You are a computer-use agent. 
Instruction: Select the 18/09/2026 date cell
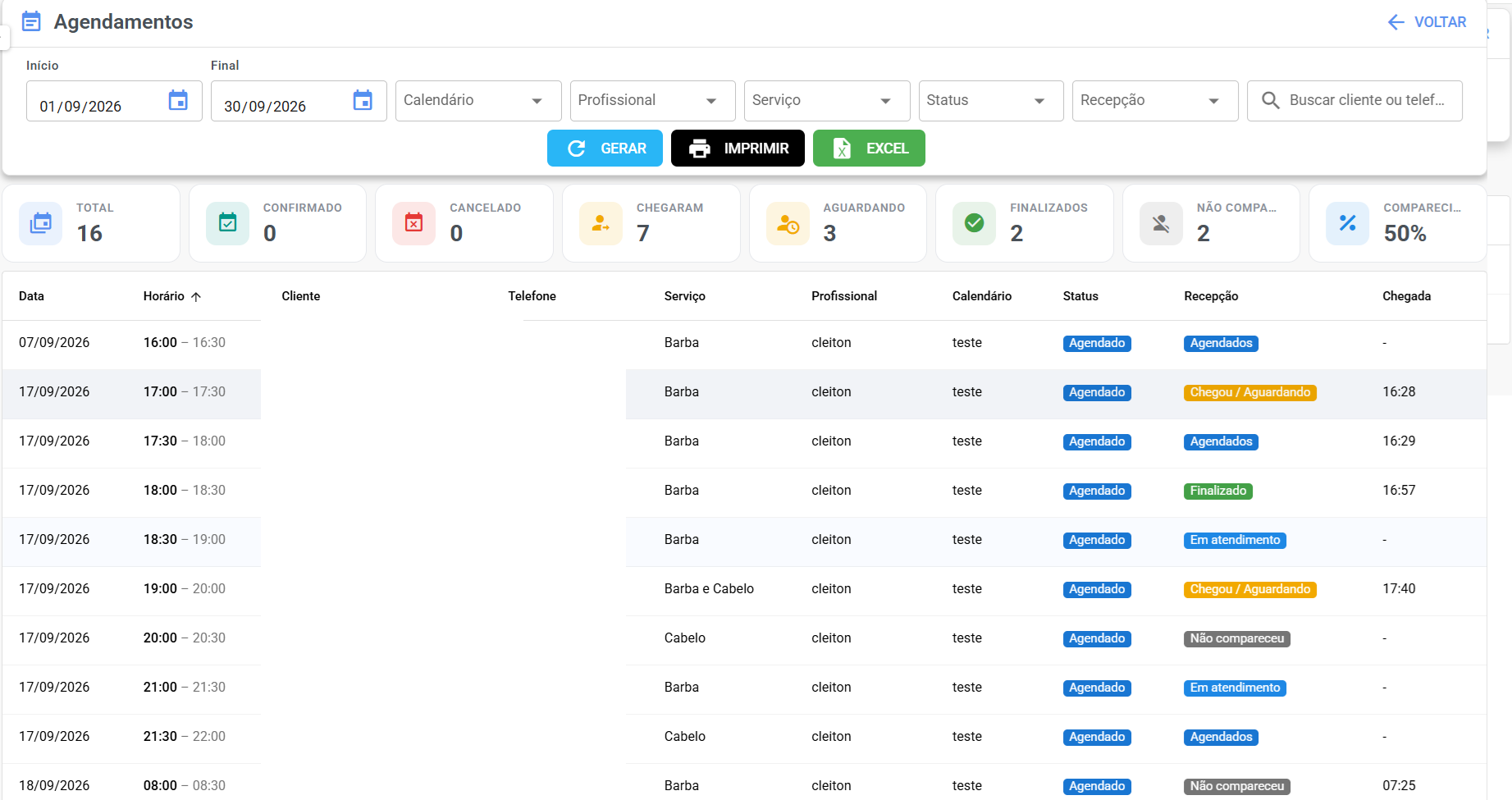coord(54,786)
